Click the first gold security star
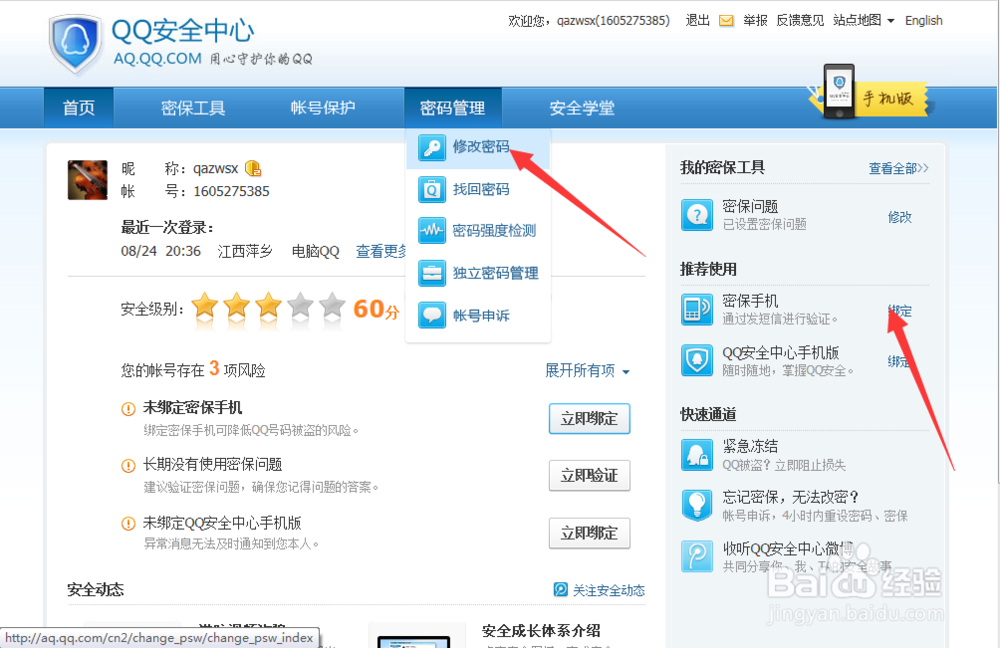 tap(205, 306)
